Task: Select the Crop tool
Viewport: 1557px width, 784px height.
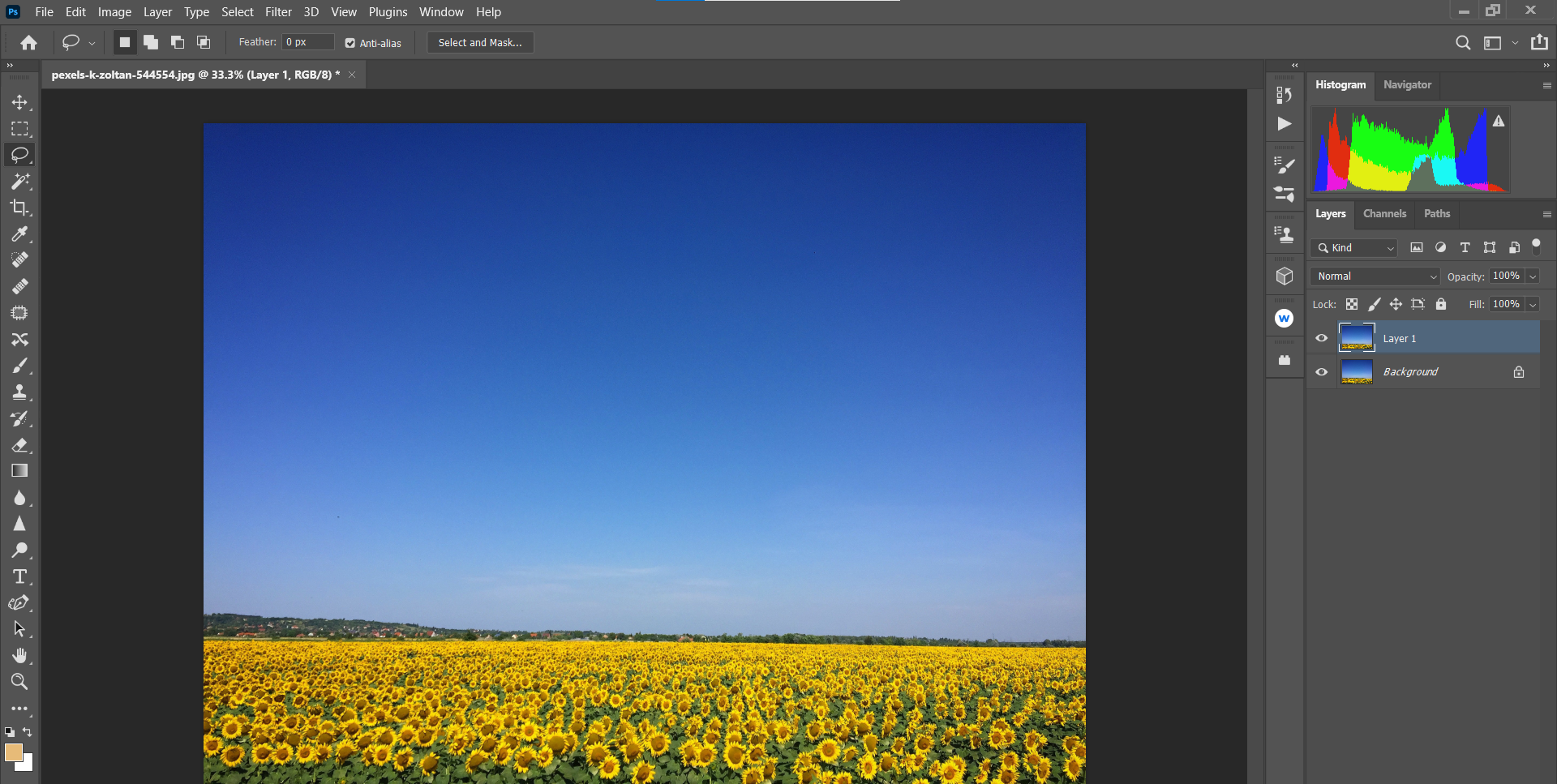Action: pyautogui.click(x=19, y=208)
